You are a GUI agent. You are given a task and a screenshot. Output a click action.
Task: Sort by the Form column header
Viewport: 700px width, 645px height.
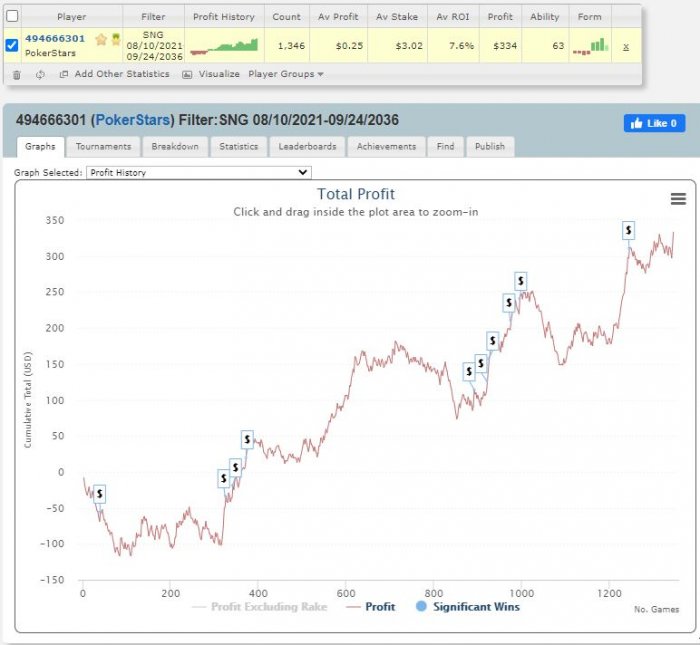pyautogui.click(x=589, y=17)
